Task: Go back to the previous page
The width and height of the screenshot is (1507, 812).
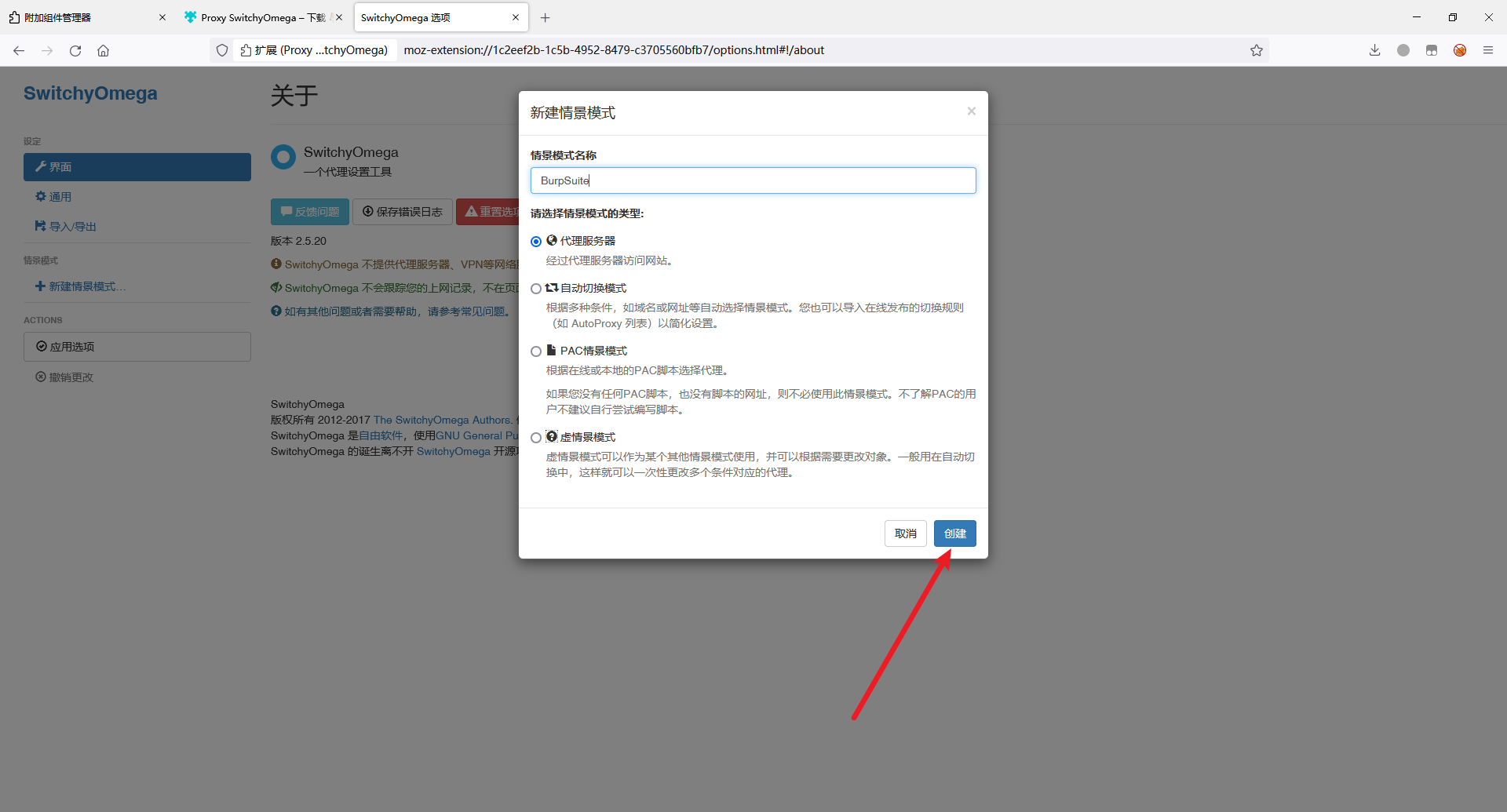Action: [19, 50]
